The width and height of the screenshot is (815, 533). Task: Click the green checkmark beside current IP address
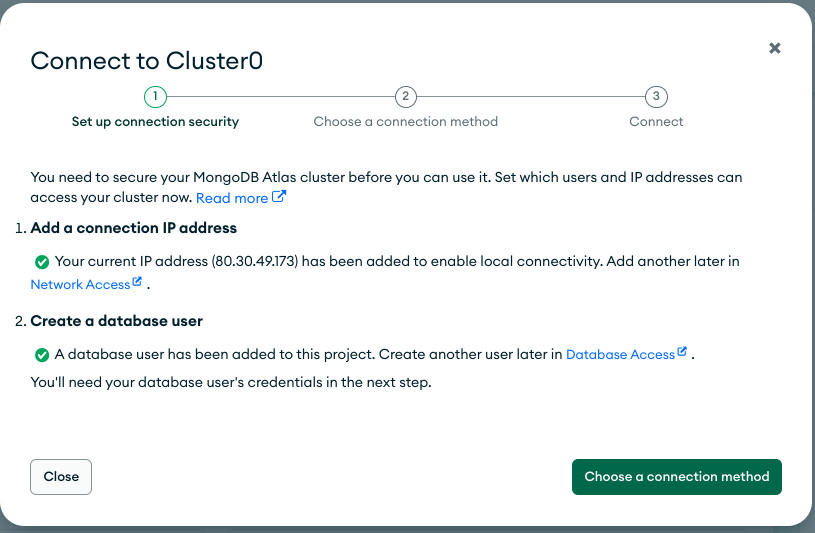(x=42, y=262)
